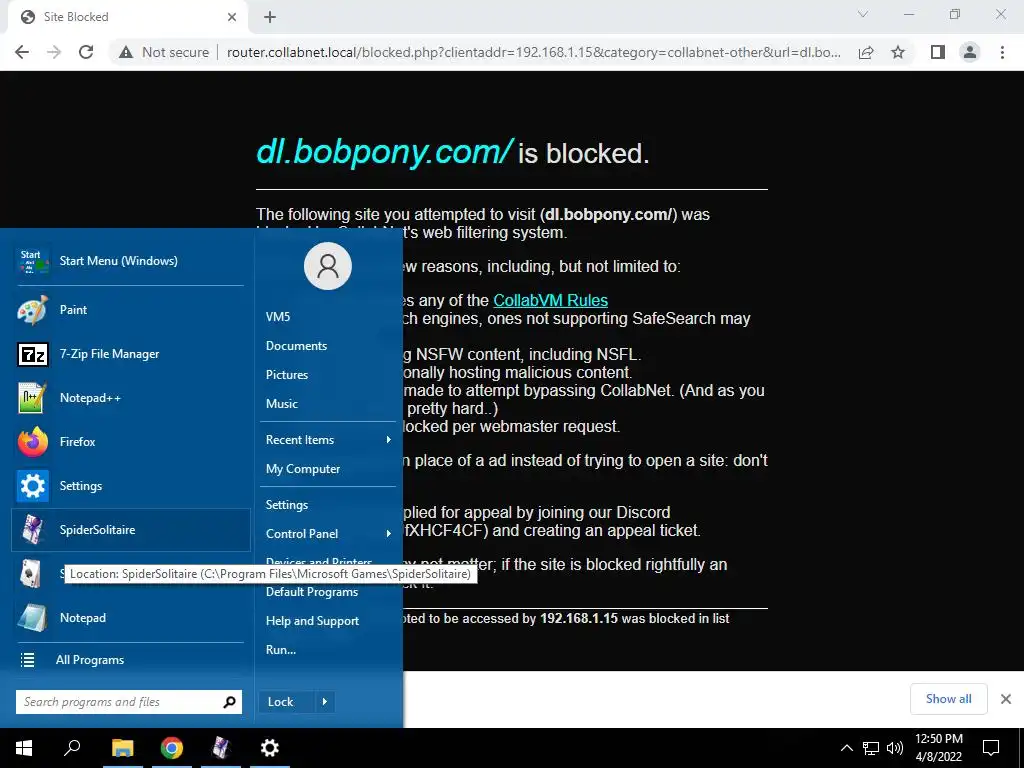Start SpiderSolitaire game
The height and width of the screenshot is (768, 1024).
(x=131, y=530)
